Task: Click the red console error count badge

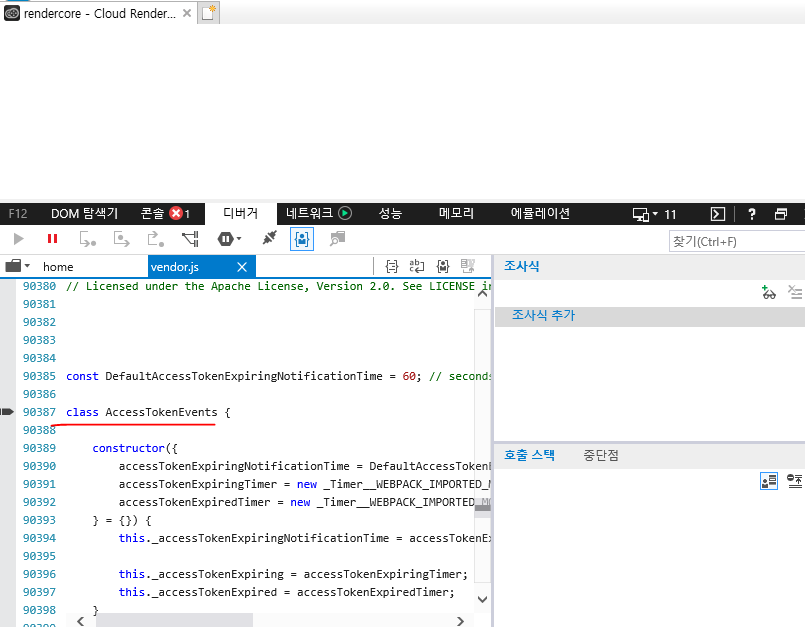Action: pos(176,213)
